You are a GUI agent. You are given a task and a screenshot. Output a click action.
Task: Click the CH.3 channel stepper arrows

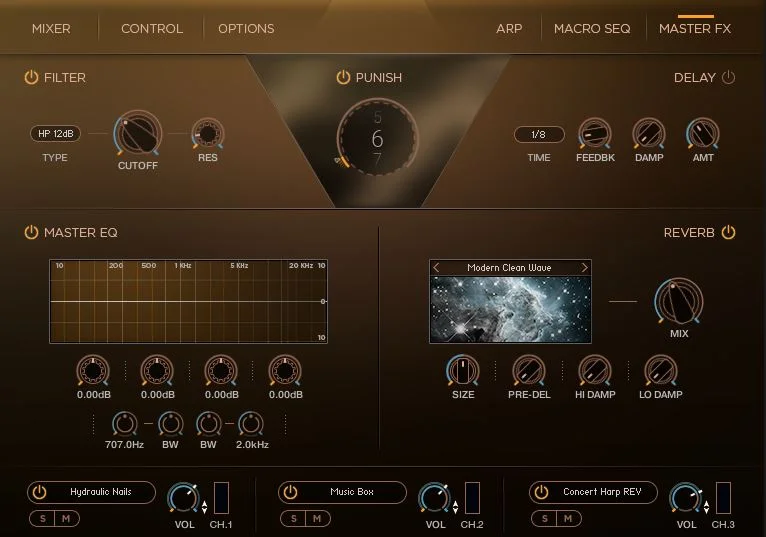pyautogui.click(x=706, y=507)
